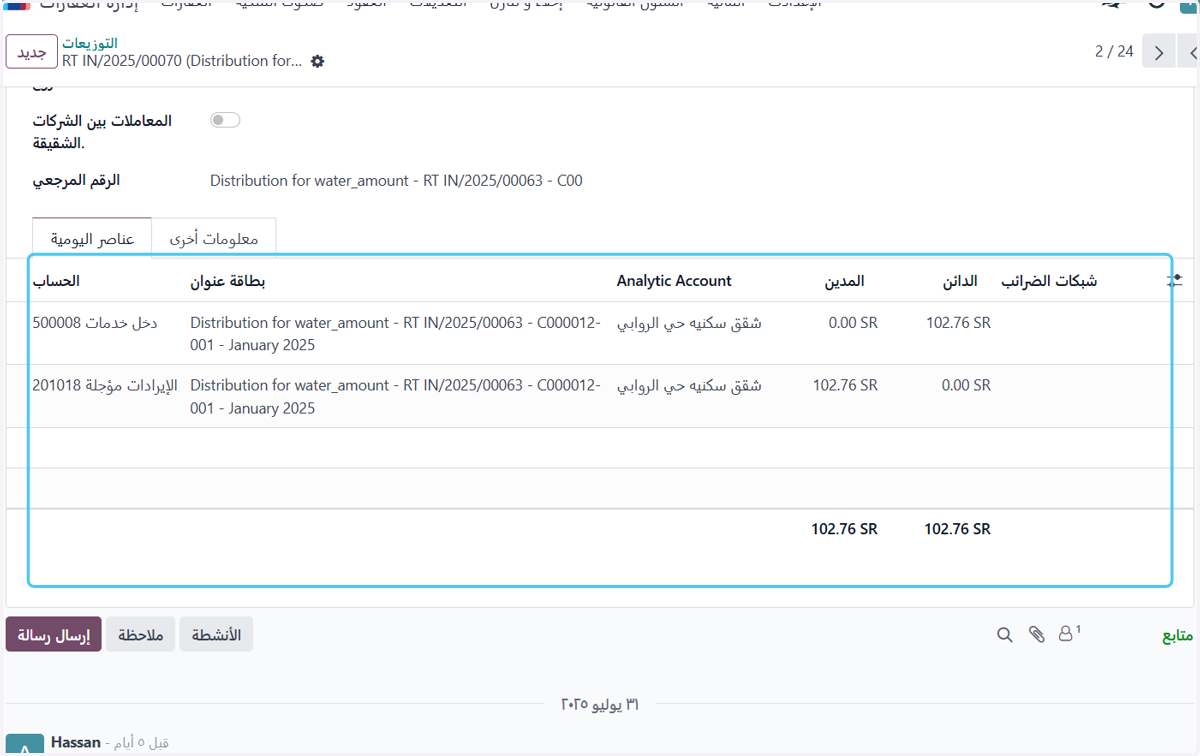This screenshot has width=1200, height=756.
Task: Click debit 102.76 SR in 201018 row
Action: [x=845, y=385]
